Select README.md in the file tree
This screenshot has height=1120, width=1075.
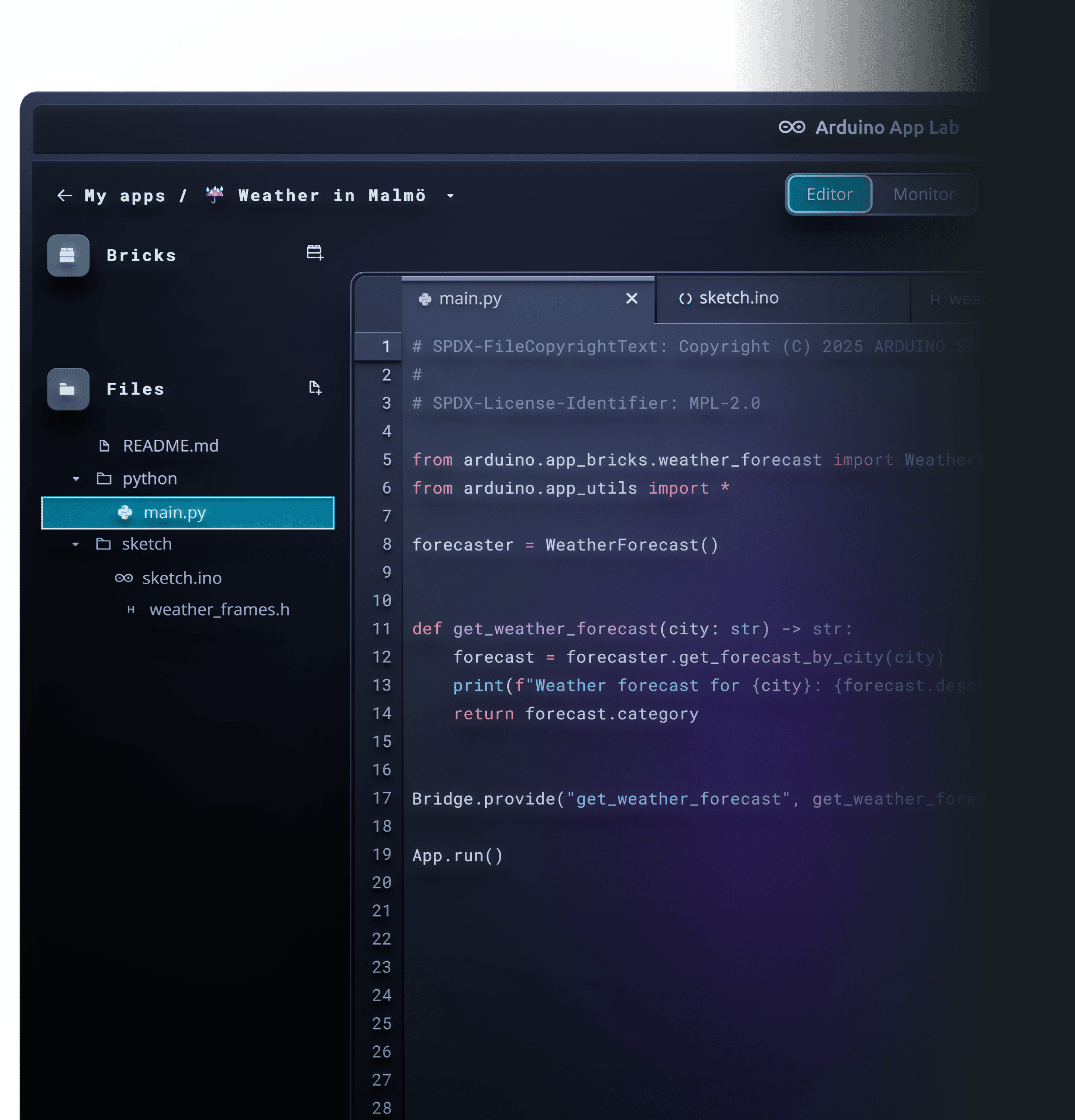(170, 446)
